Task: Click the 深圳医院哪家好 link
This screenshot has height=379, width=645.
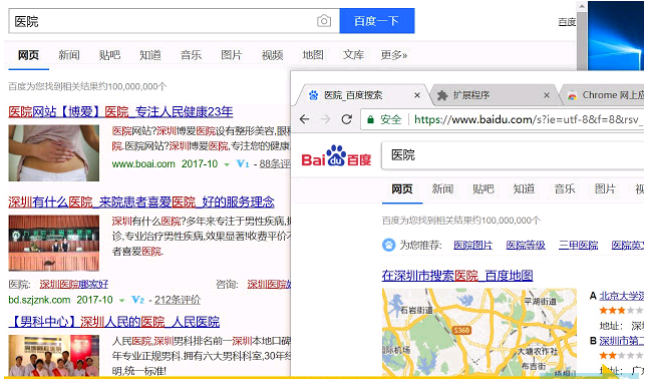Action: [74, 284]
